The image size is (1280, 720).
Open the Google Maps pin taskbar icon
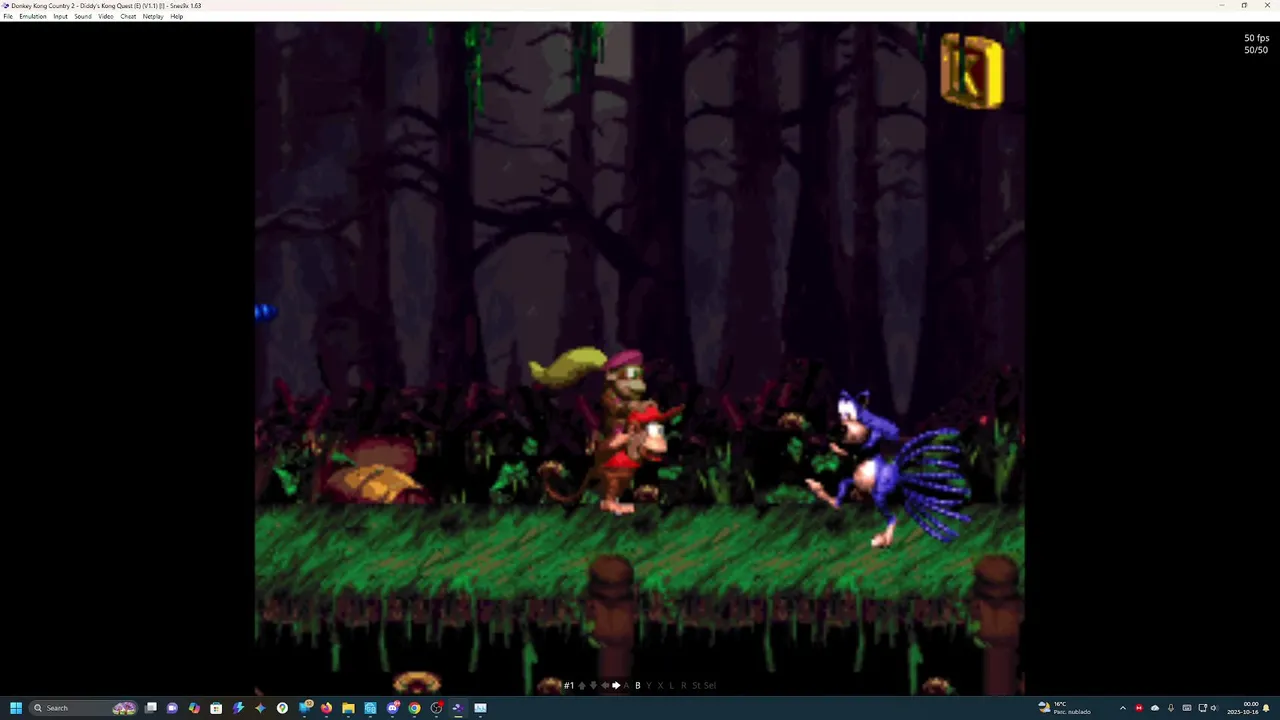(282, 708)
